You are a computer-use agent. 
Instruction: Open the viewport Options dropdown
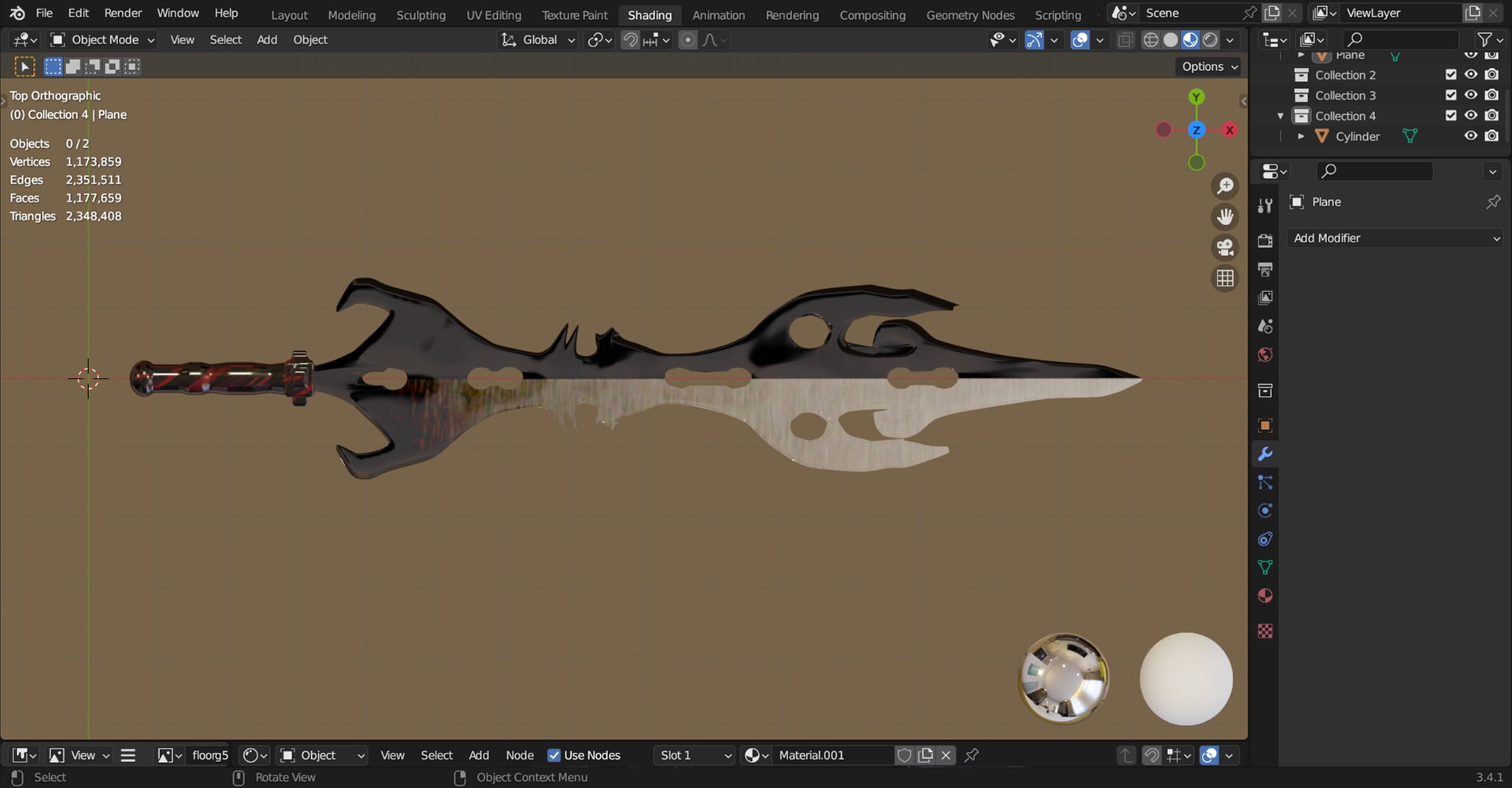1209,67
